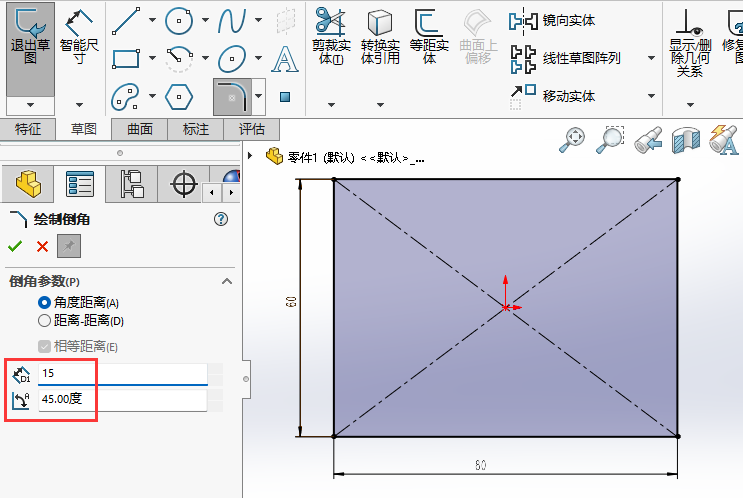Image resolution: width=743 pixels, height=498 pixels.
Task: Toggle the keep-visible pushpin button
Action: click(x=69, y=246)
